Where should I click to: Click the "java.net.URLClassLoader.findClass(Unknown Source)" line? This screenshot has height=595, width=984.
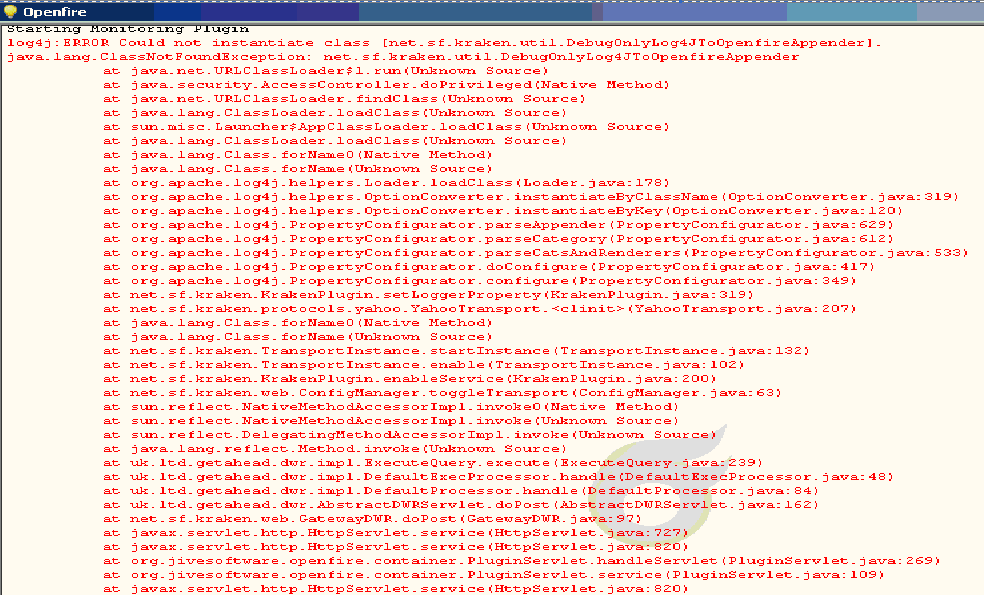[x=345, y=99]
